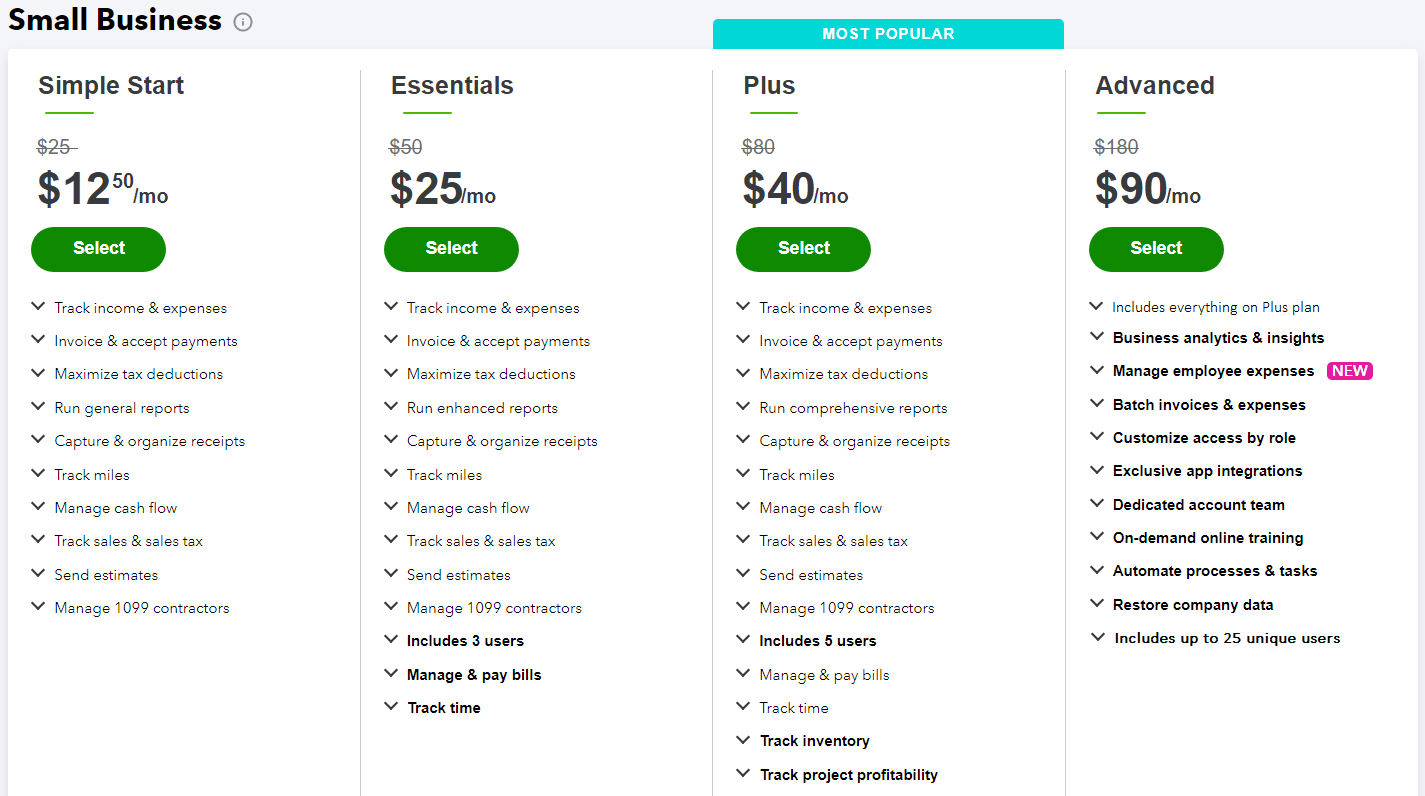Expand Track time chevron in Essentials
Screen dimensions: 1425x796
click(x=391, y=707)
